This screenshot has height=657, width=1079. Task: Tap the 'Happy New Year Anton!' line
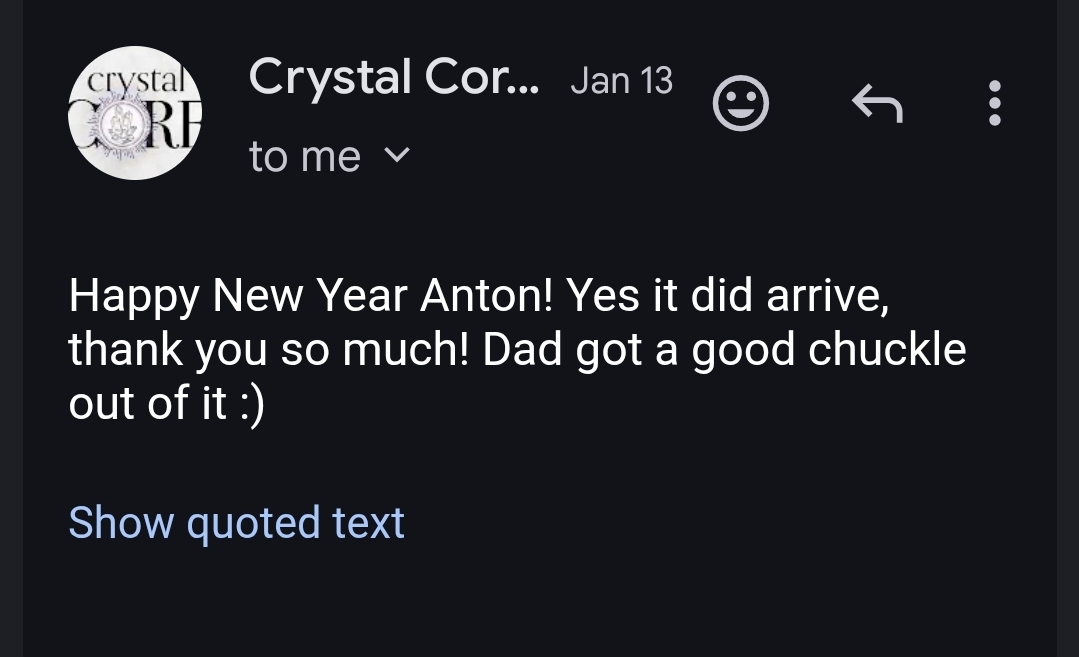[310, 296]
